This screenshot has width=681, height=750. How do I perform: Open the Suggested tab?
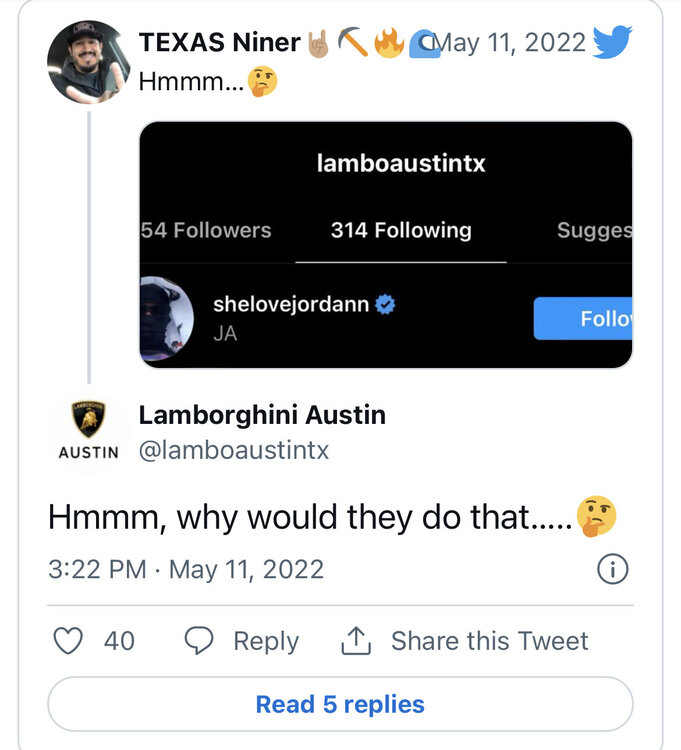(x=594, y=230)
